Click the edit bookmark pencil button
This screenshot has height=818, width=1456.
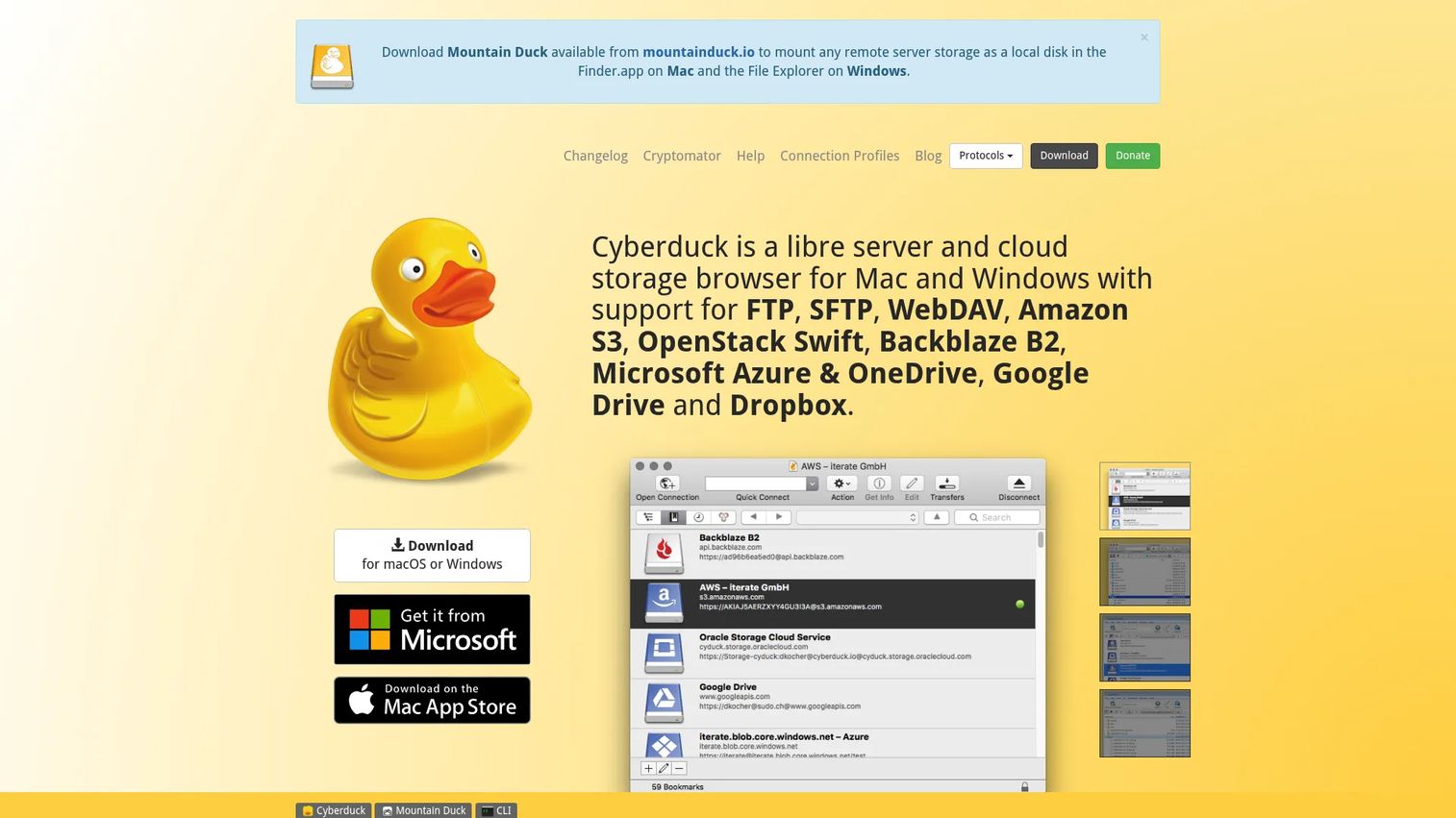pyautogui.click(x=664, y=768)
